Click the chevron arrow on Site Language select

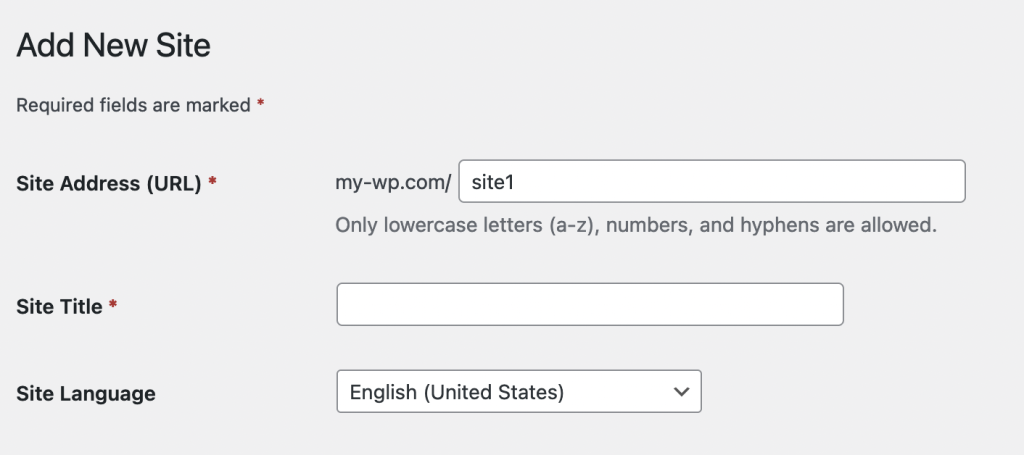pos(682,392)
